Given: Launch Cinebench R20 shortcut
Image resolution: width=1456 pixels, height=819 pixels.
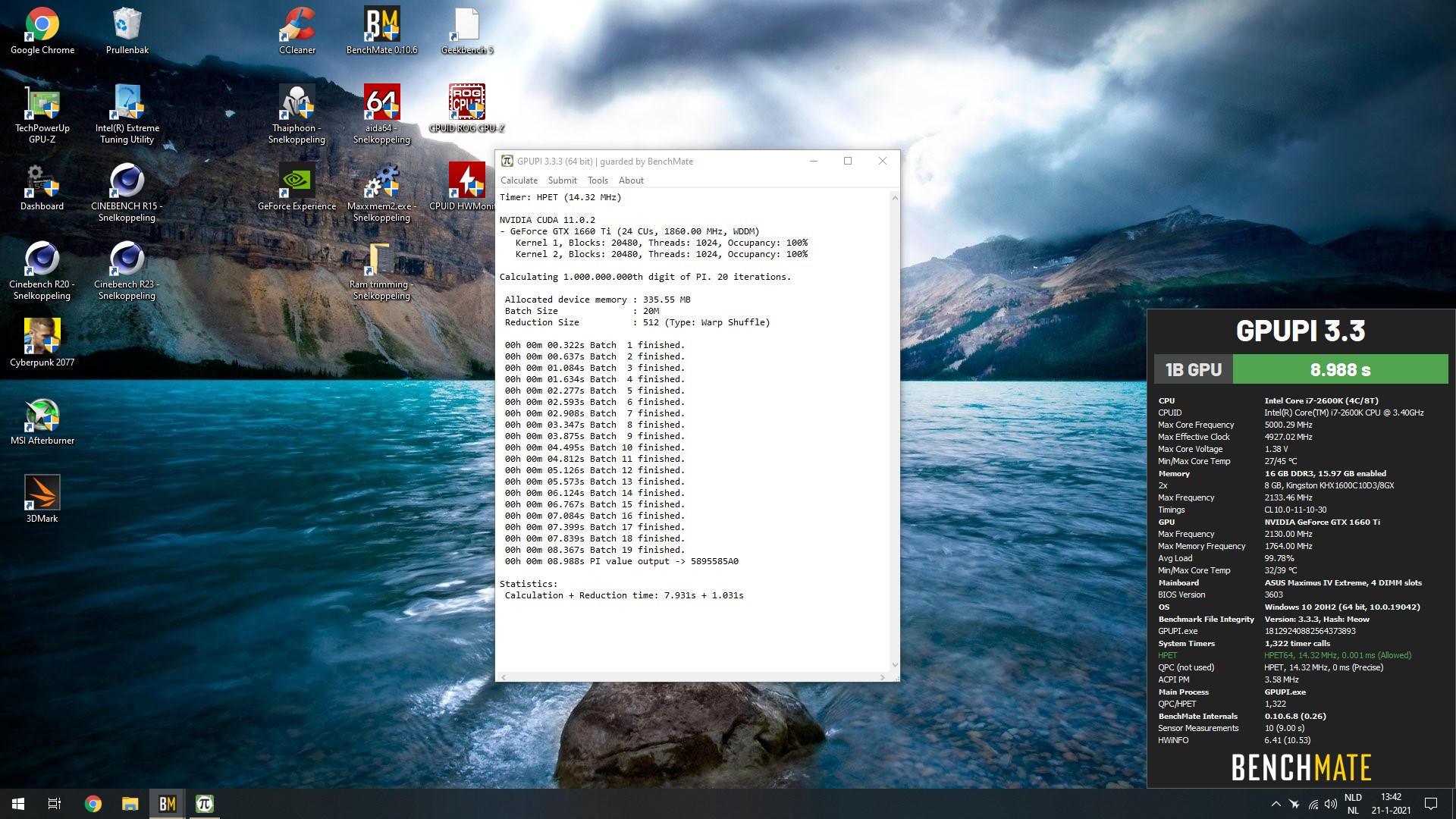Looking at the screenshot, I should 42,271.
